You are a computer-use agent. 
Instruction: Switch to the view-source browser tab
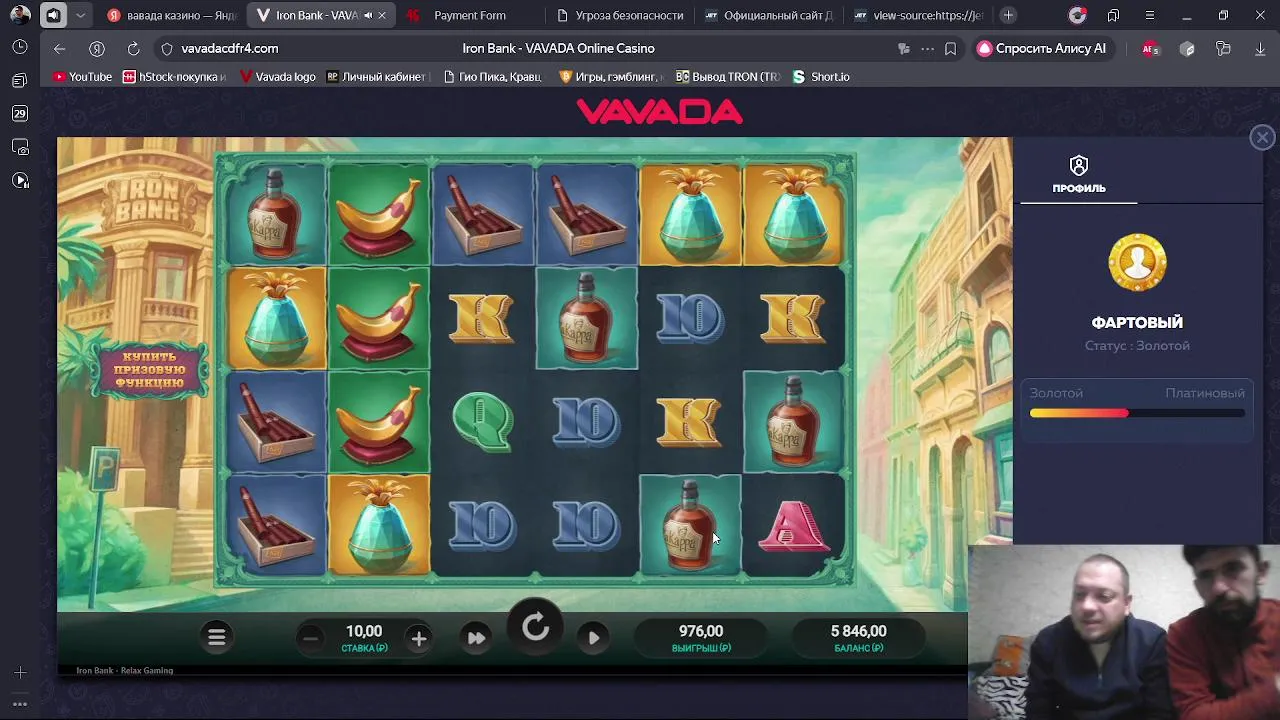tap(918, 15)
